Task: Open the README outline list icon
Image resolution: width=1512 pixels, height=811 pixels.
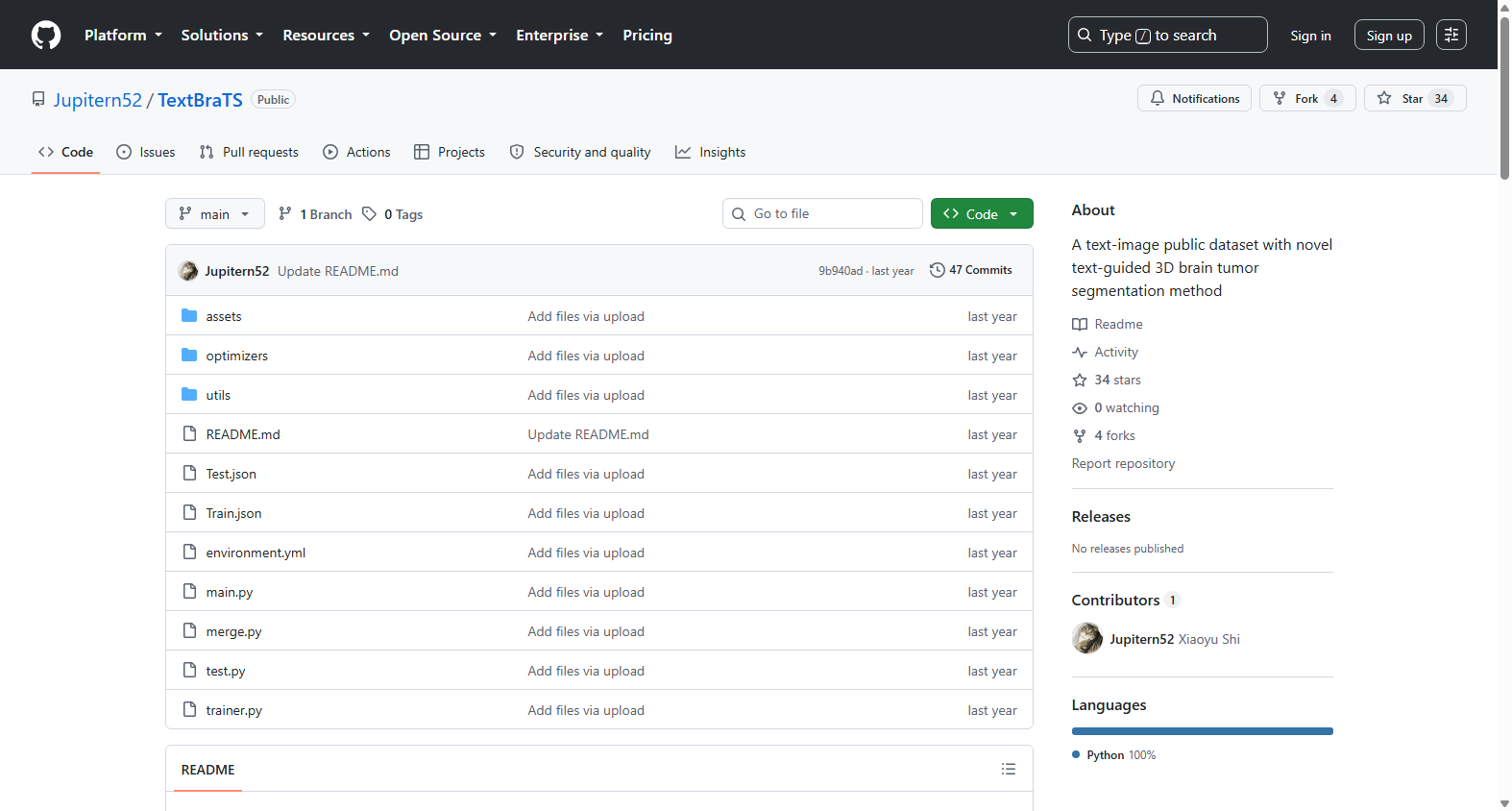Action: point(1008,770)
